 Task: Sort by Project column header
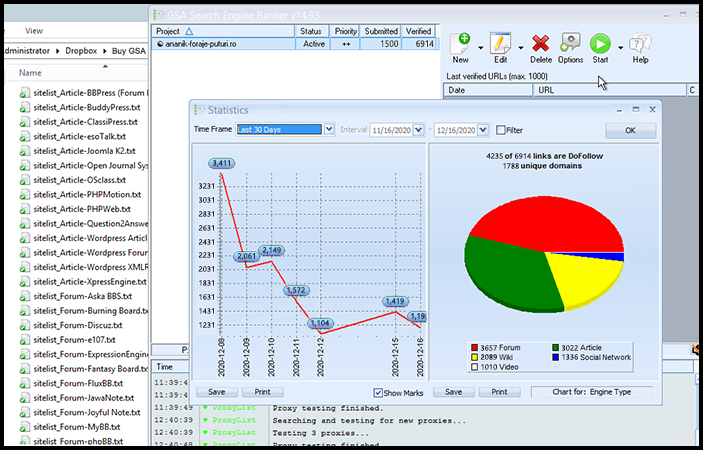click(223, 31)
